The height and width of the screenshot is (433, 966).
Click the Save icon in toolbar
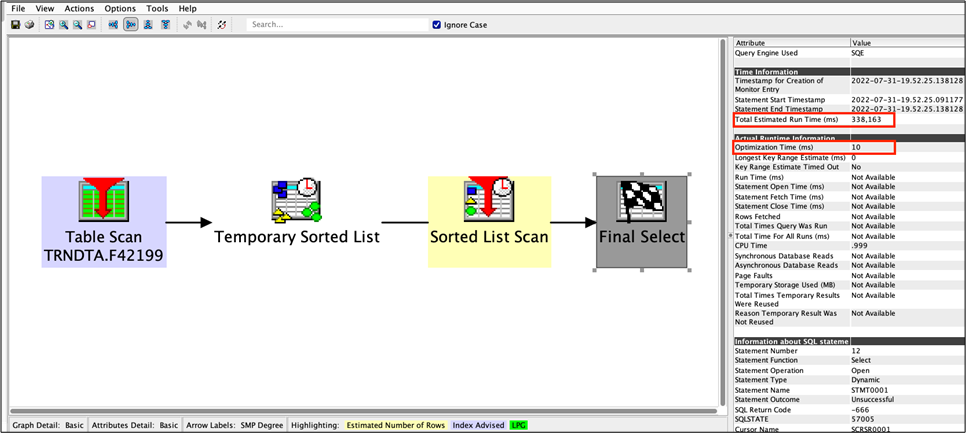16,24
